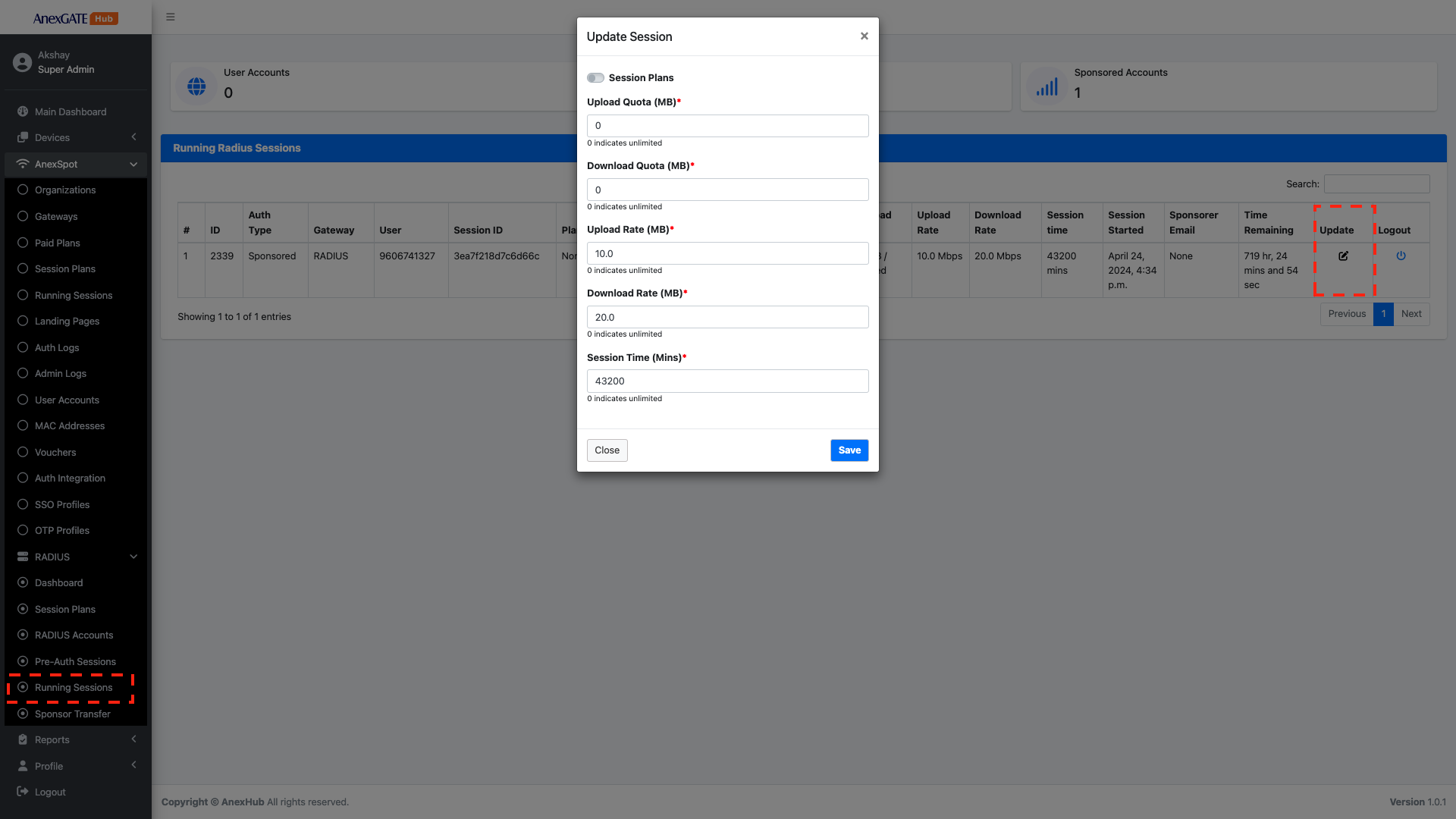The height and width of the screenshot is (819, 1456).
Task: Click the Close button in dialog
Action: [x=607, y=450]
